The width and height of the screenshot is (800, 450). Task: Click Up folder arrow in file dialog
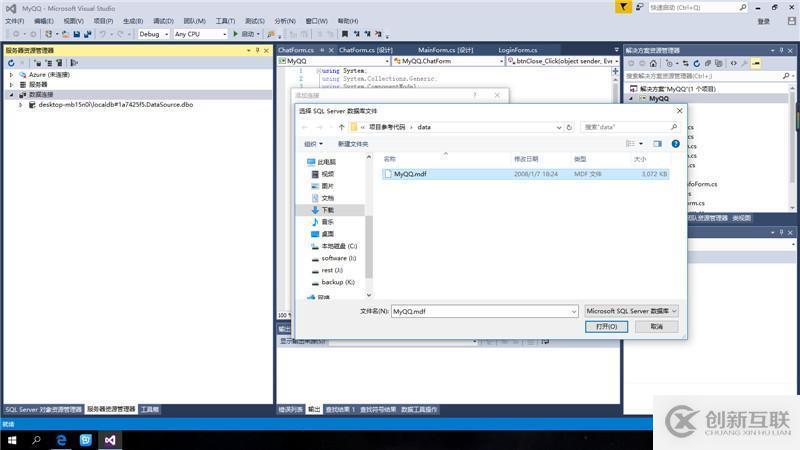click(341, 127)
